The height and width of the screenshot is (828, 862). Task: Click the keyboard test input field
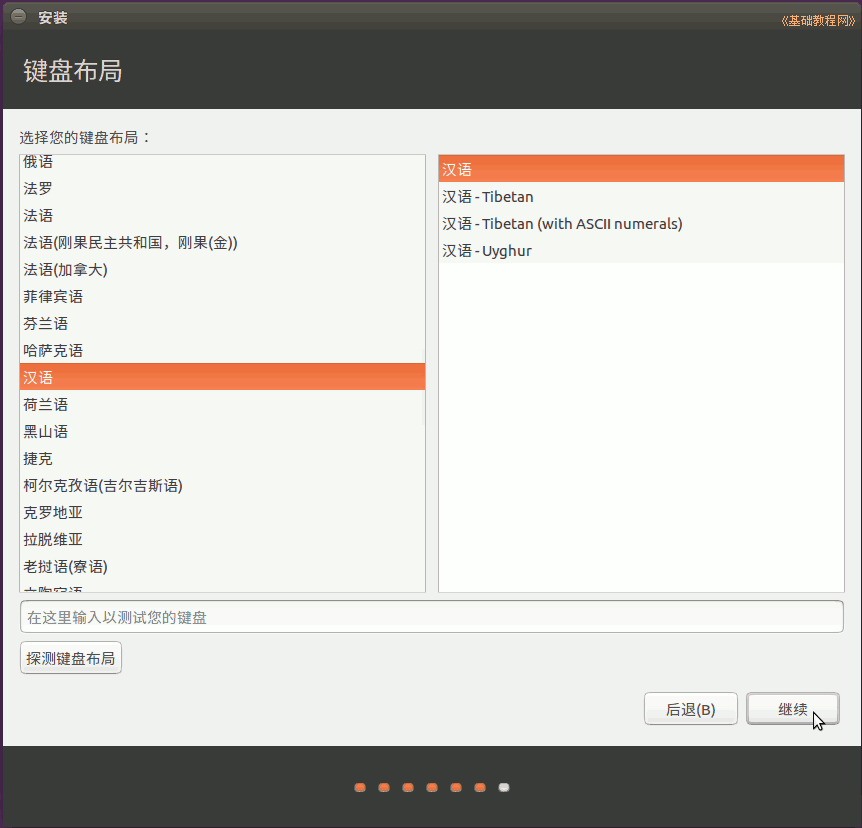[430, 616]
